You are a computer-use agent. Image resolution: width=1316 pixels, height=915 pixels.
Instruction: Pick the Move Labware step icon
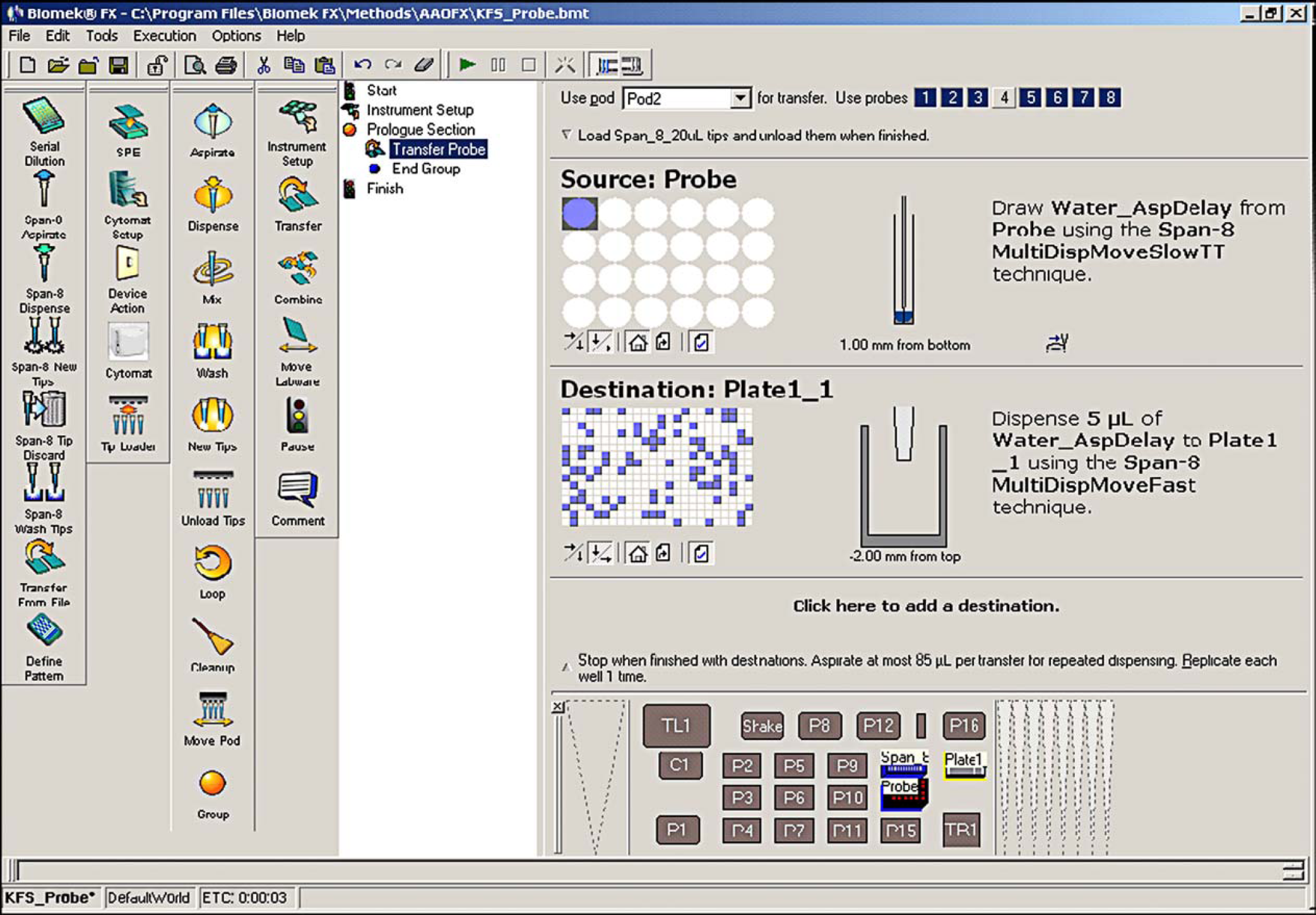[x=297, y=351]
